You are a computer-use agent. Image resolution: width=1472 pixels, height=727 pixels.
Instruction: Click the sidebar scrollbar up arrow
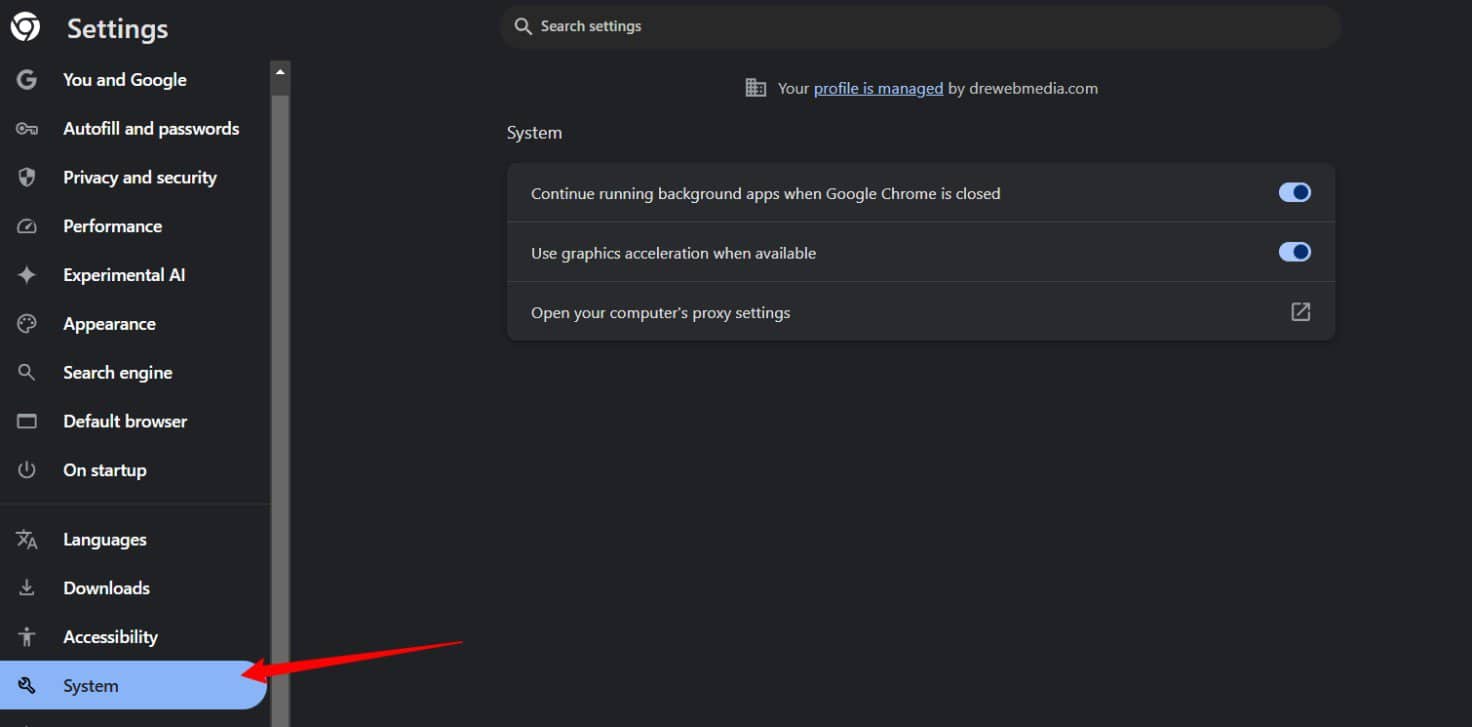pos(280,70)
